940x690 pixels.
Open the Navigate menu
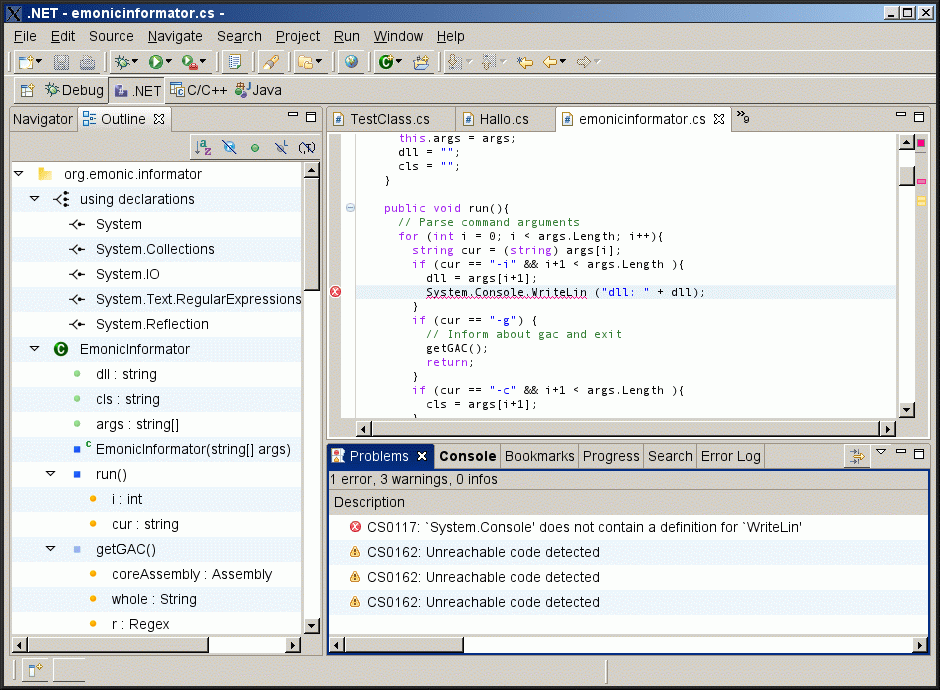coord(175,36)
